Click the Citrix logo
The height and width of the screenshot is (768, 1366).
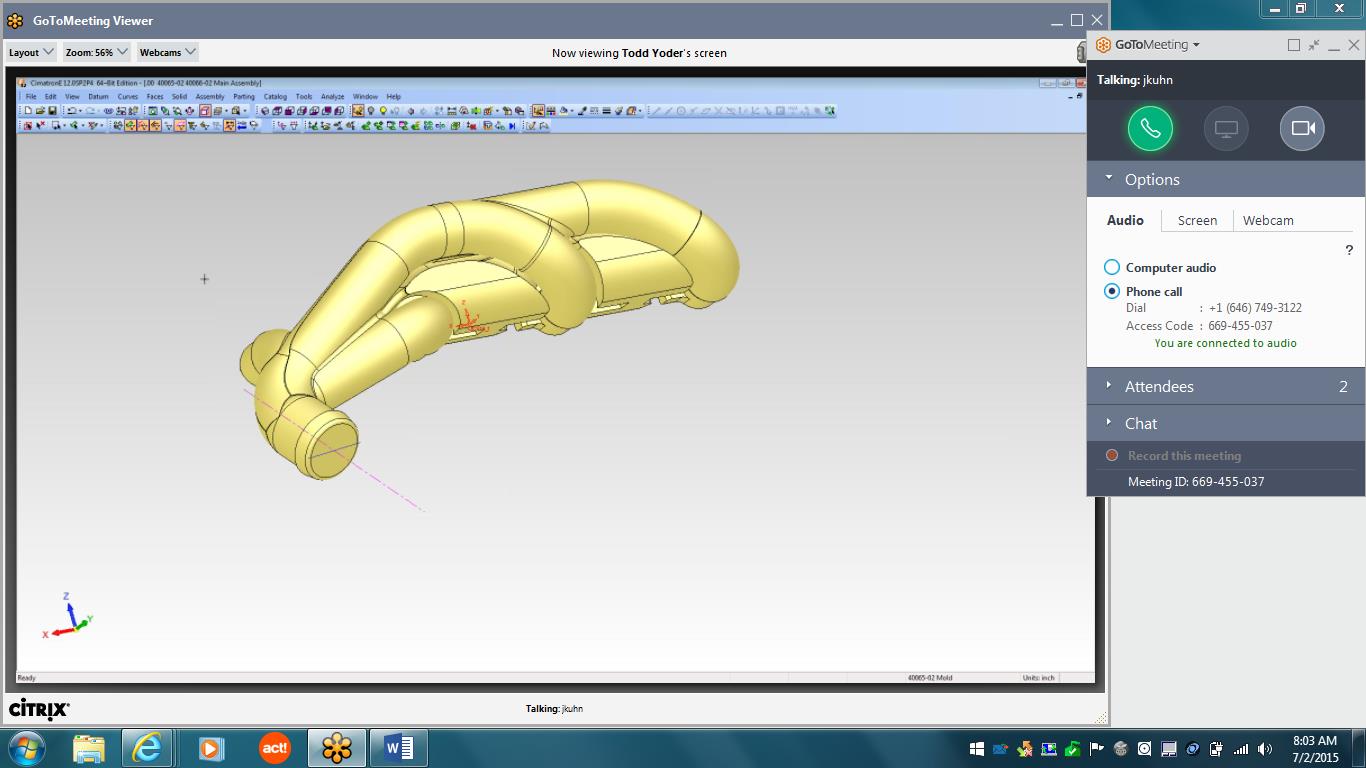pyautogui.click(x=39, y=708)
